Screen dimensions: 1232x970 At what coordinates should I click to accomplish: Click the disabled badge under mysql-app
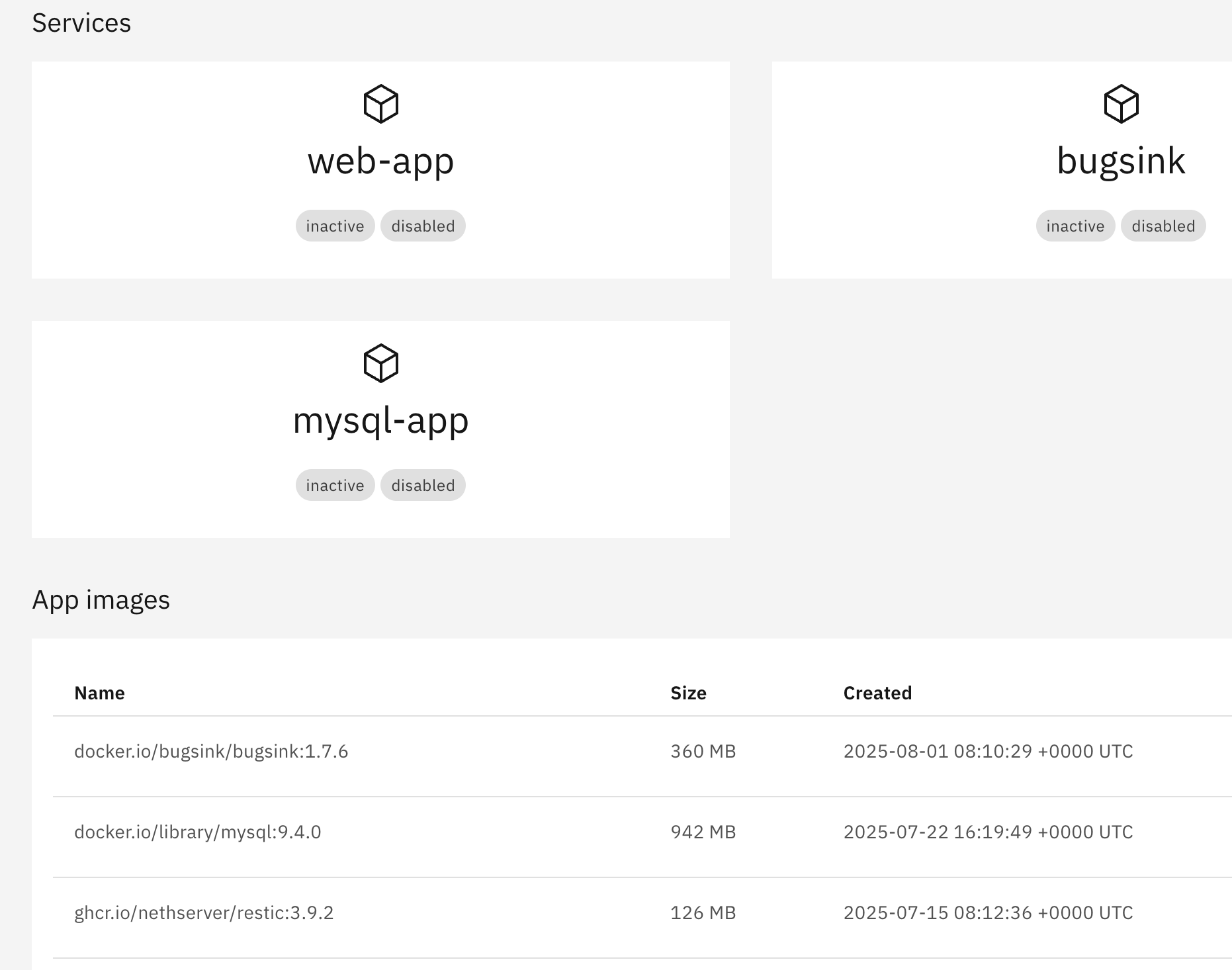coord(423,486)
